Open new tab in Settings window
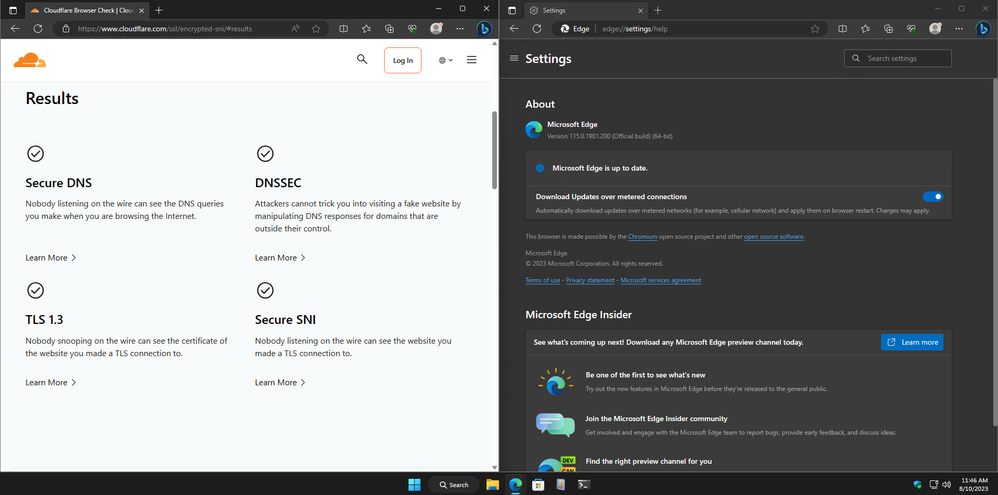 (657, 10)
